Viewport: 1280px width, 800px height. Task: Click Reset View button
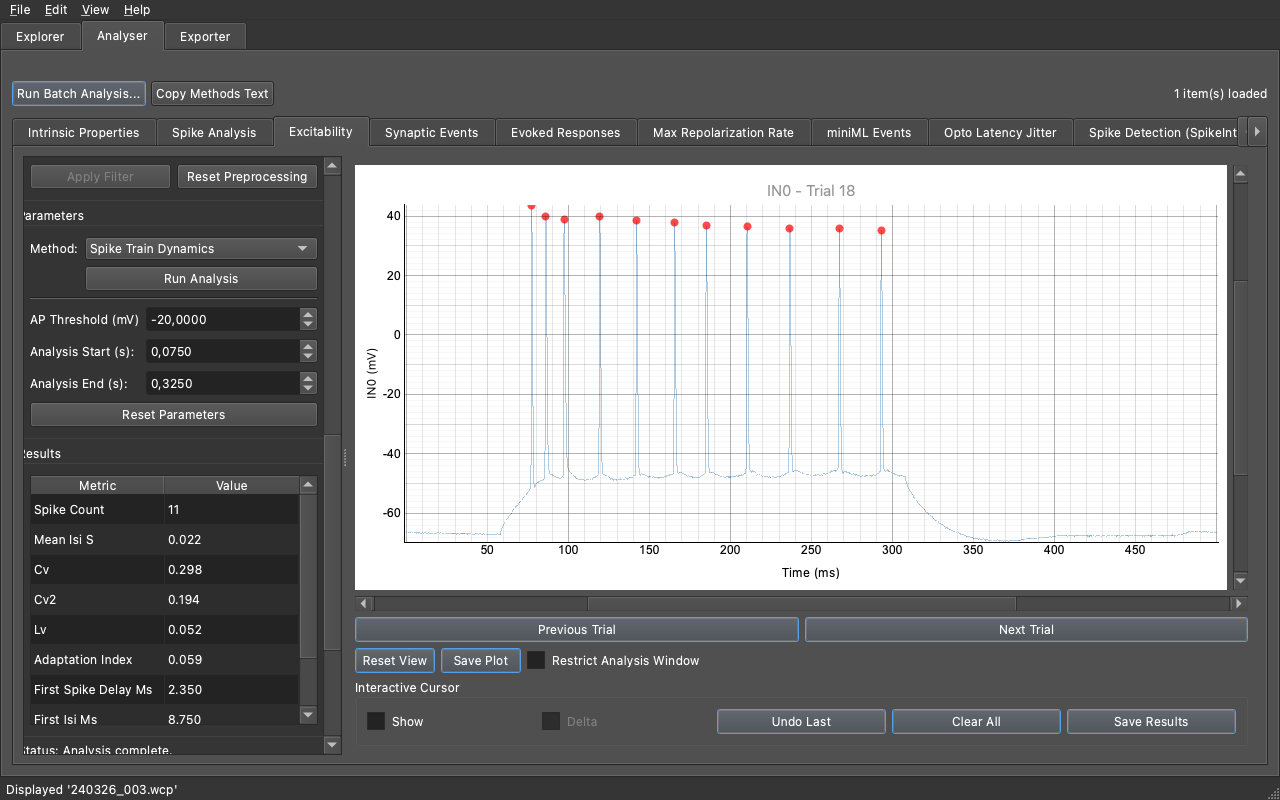(395, 660)
